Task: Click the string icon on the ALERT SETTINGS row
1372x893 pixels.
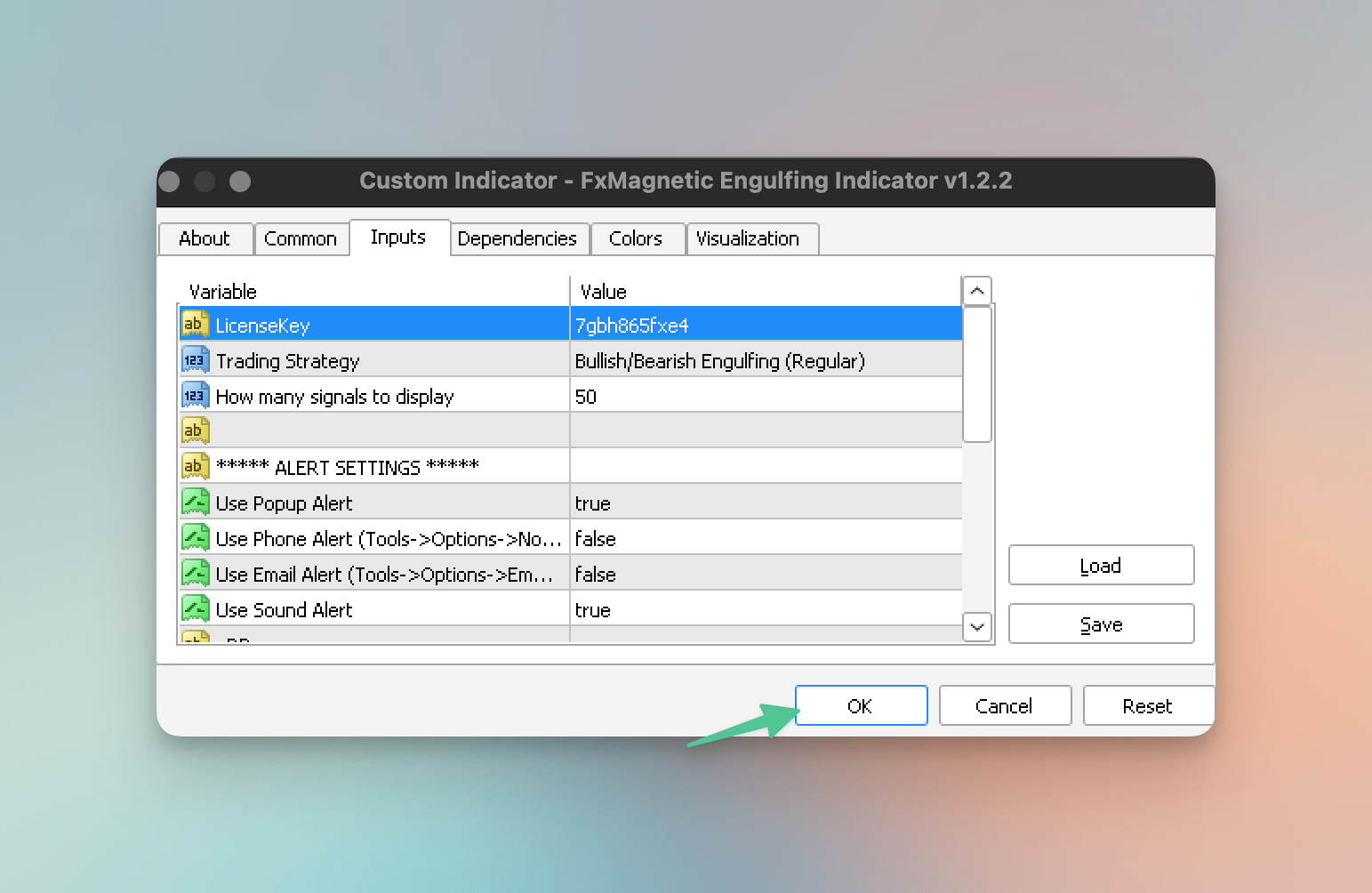Action: 196,466
